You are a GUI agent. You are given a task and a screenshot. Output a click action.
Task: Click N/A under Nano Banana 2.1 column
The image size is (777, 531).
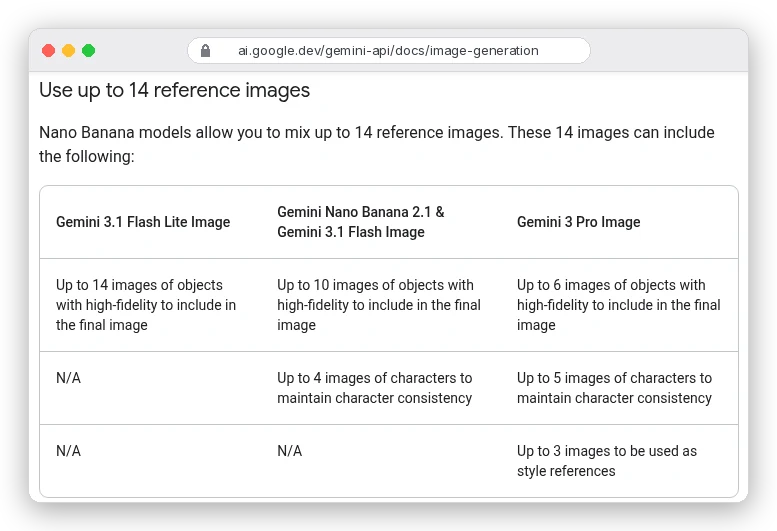click(x=290, y=451)
